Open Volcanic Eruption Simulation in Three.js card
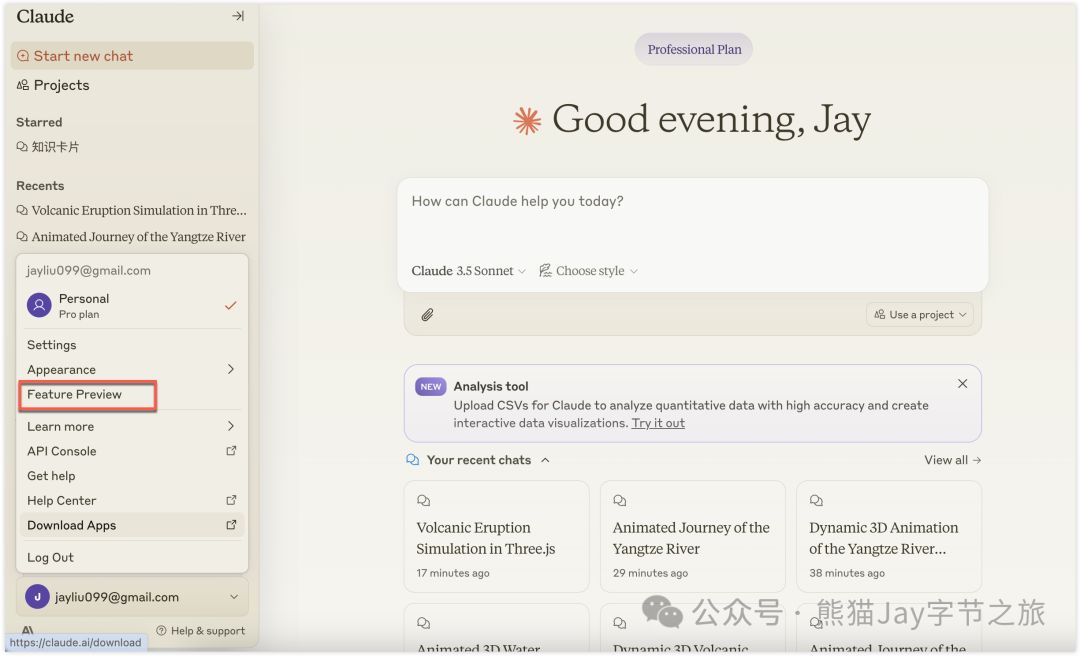 (496, 537)
